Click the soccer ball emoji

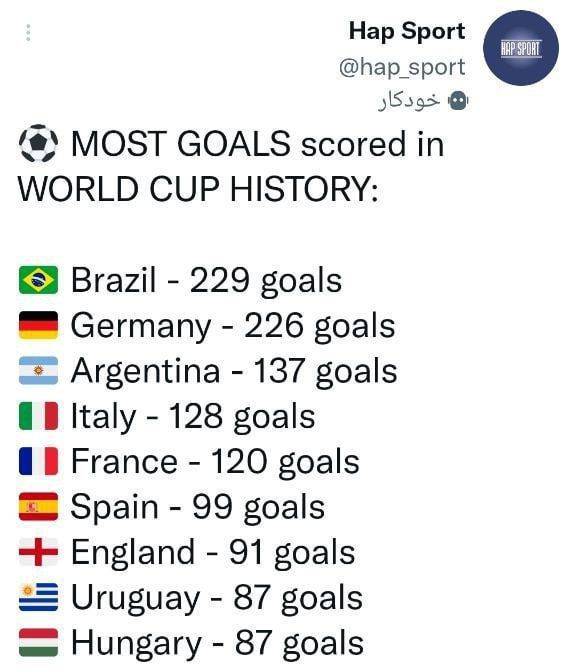[38, 144]
